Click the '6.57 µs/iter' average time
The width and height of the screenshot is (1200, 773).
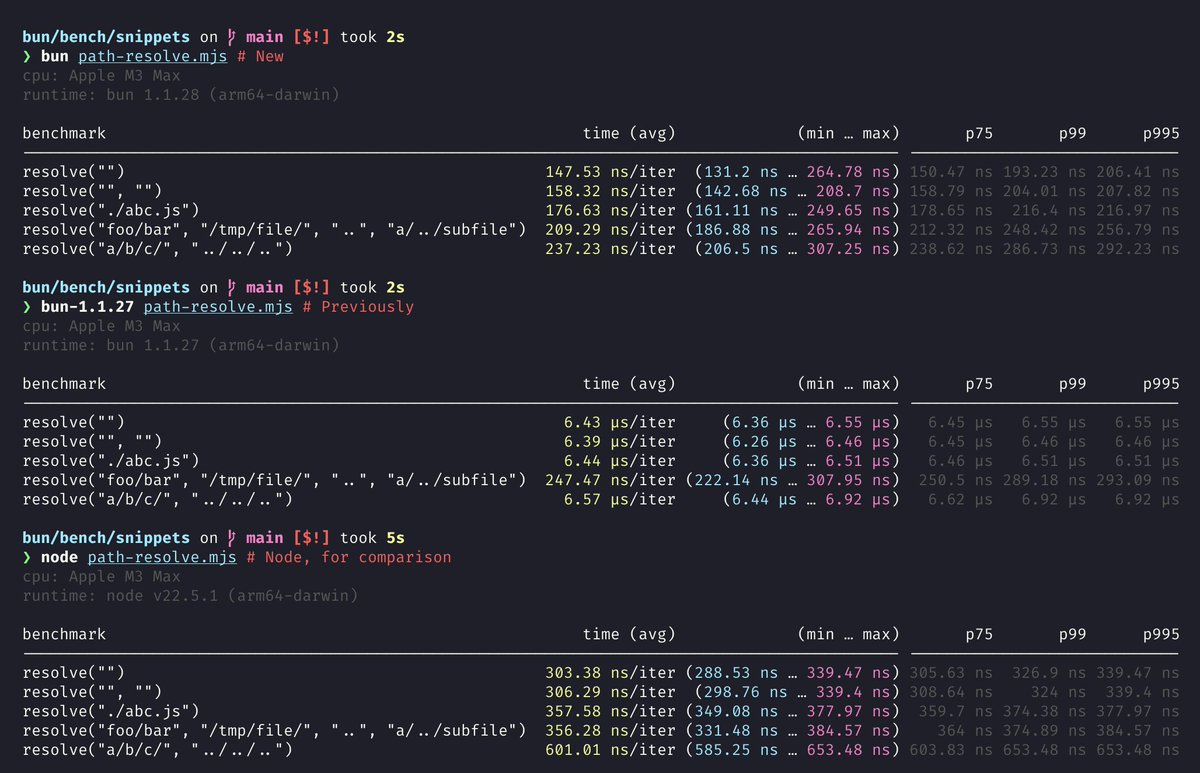coord(619,499)
